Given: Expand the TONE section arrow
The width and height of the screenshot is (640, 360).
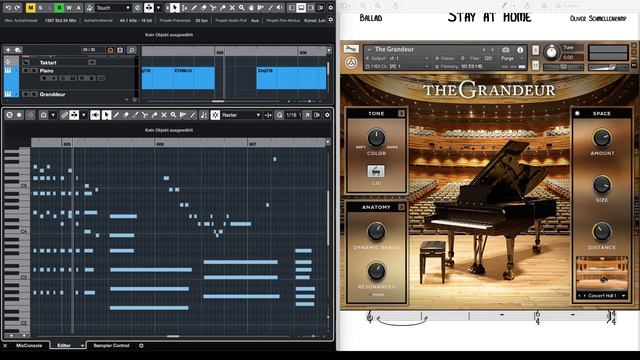Looking at the screenshot, I should [401, 113].
